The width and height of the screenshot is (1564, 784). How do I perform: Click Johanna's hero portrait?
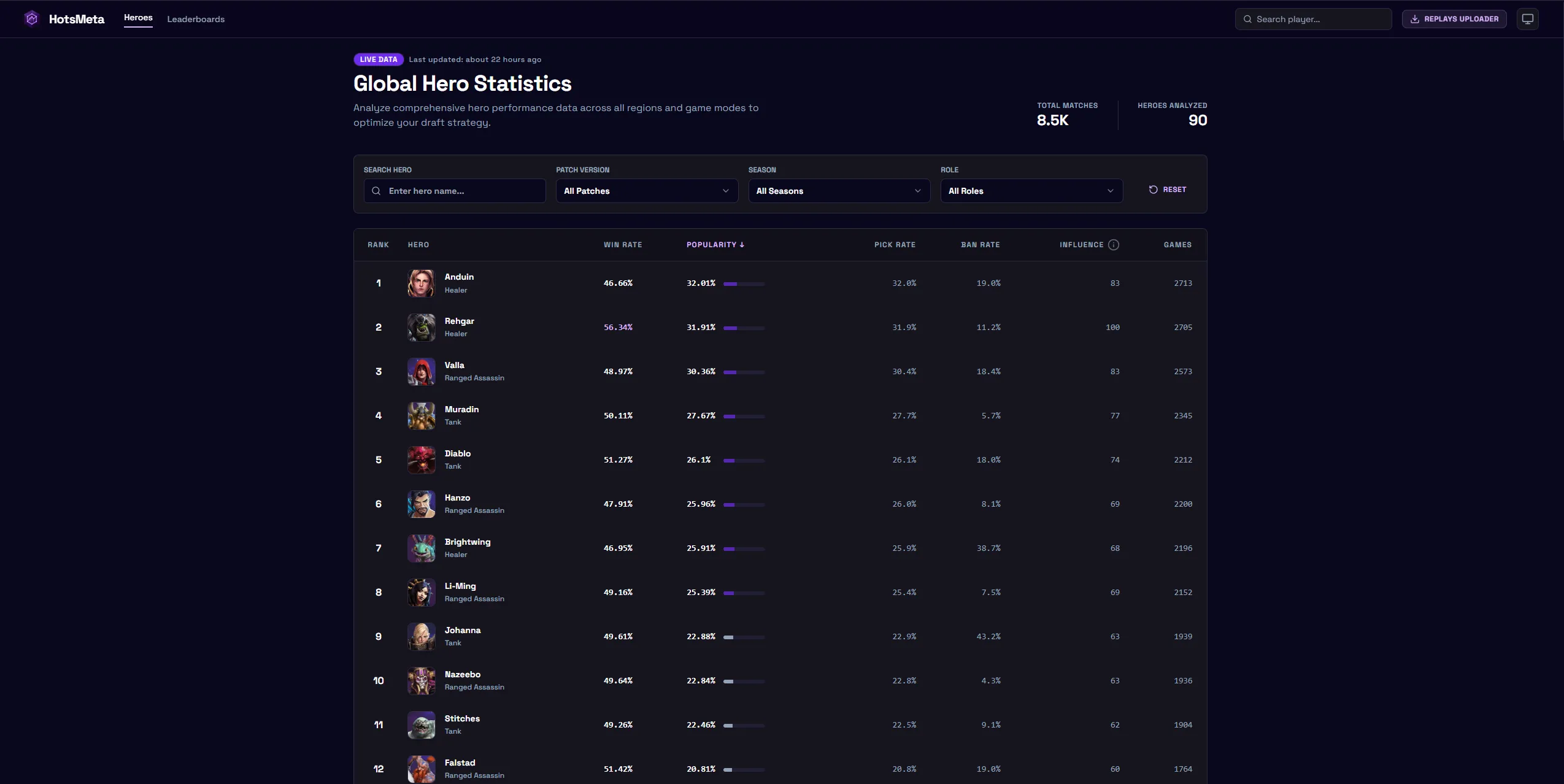coord(422,637)
